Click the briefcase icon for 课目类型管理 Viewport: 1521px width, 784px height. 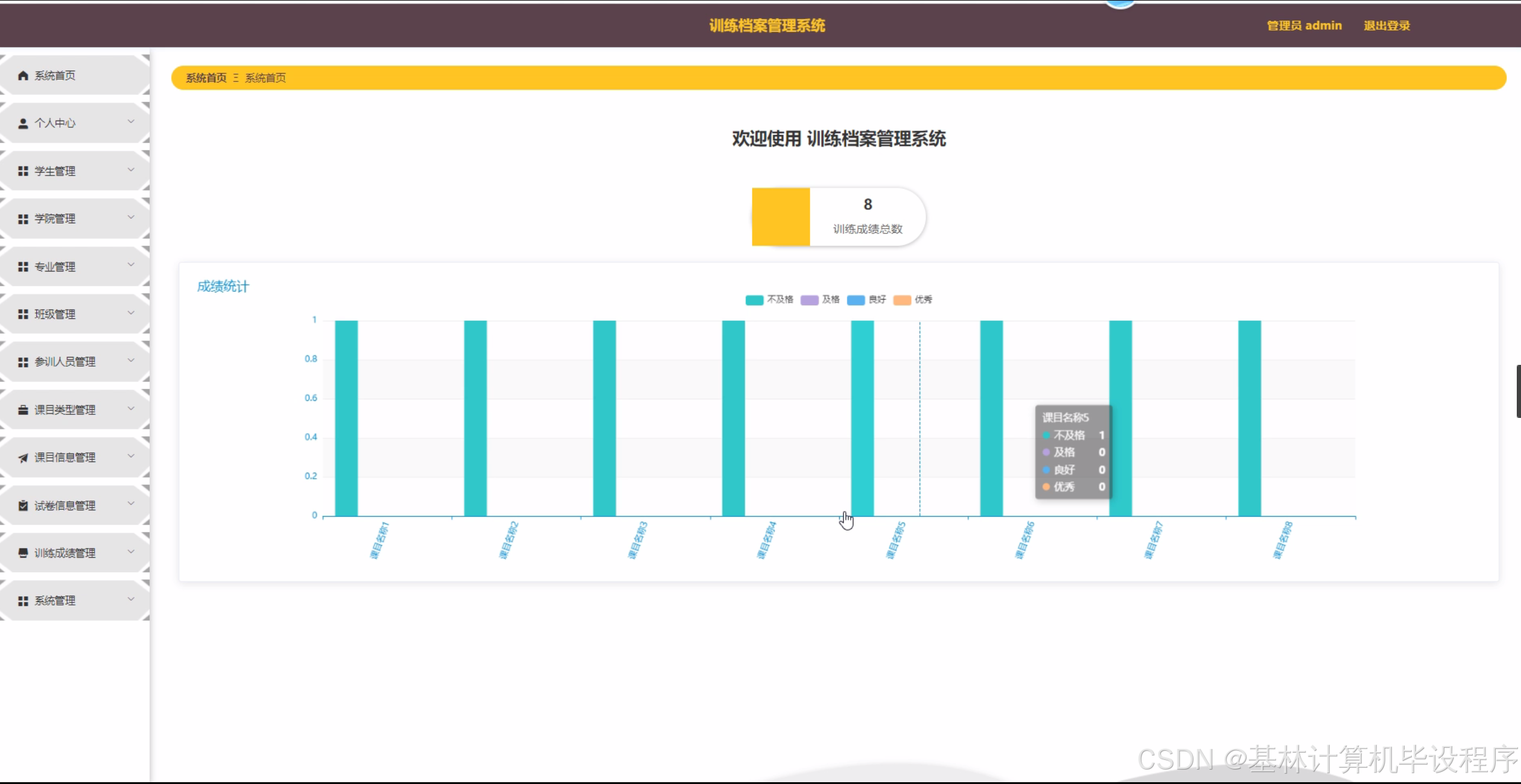(23, 410)
